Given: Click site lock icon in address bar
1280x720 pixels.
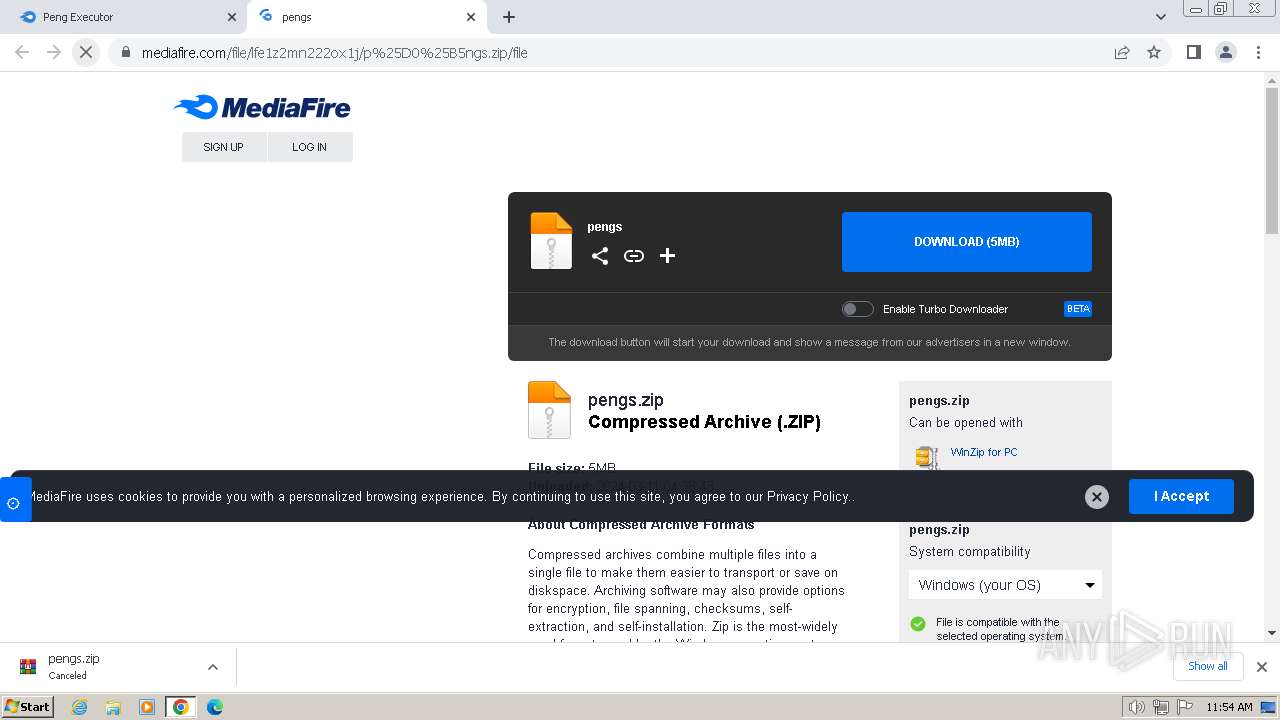Looking at the screenshot, I should tap(125, 52).
